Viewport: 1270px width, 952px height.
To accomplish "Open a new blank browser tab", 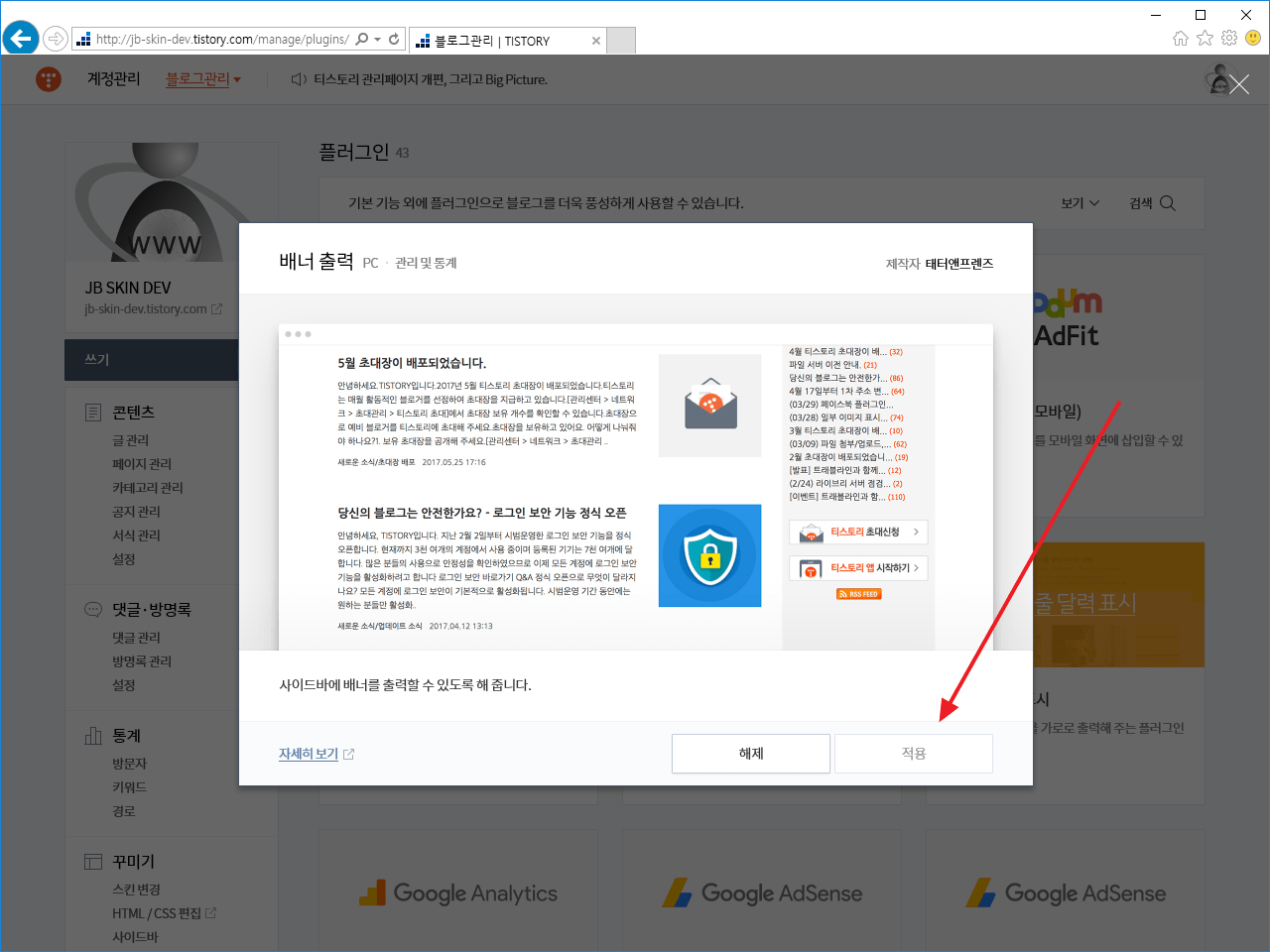I will click(x=621, y=41).
